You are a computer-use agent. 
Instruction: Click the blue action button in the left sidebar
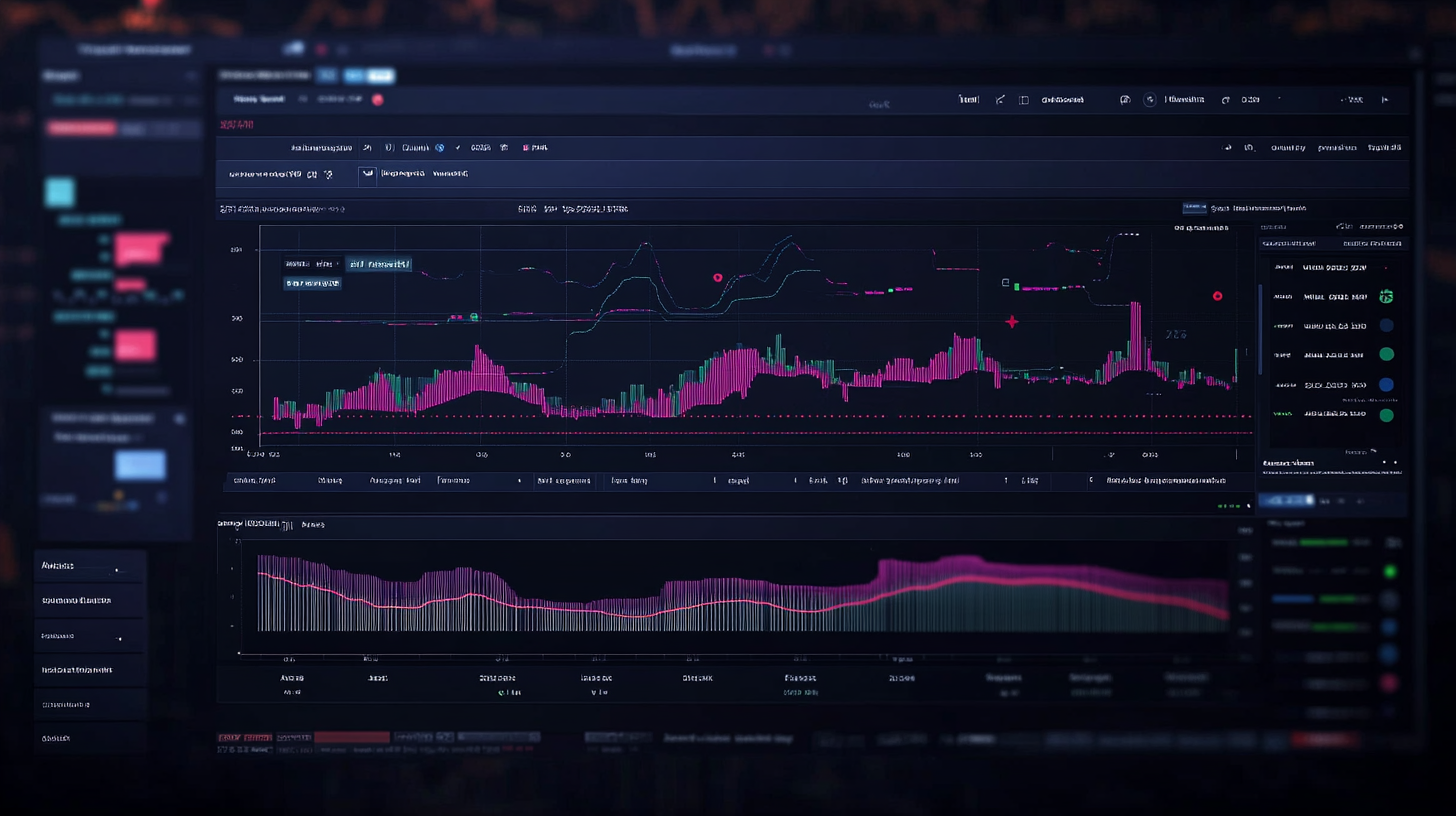140,465
